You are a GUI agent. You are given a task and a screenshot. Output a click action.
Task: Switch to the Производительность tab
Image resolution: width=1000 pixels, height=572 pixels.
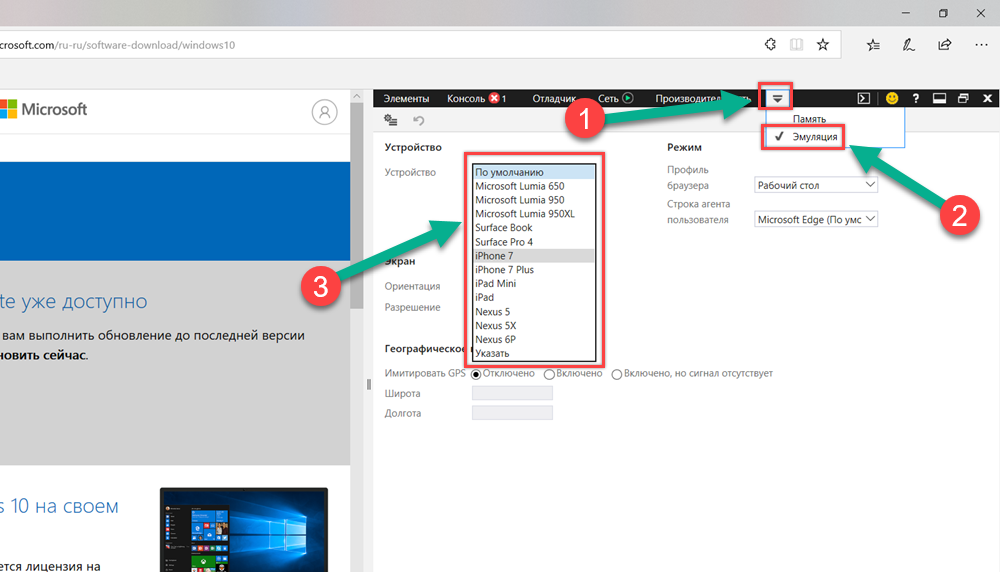pyautogui.click(x=702, y=98)
